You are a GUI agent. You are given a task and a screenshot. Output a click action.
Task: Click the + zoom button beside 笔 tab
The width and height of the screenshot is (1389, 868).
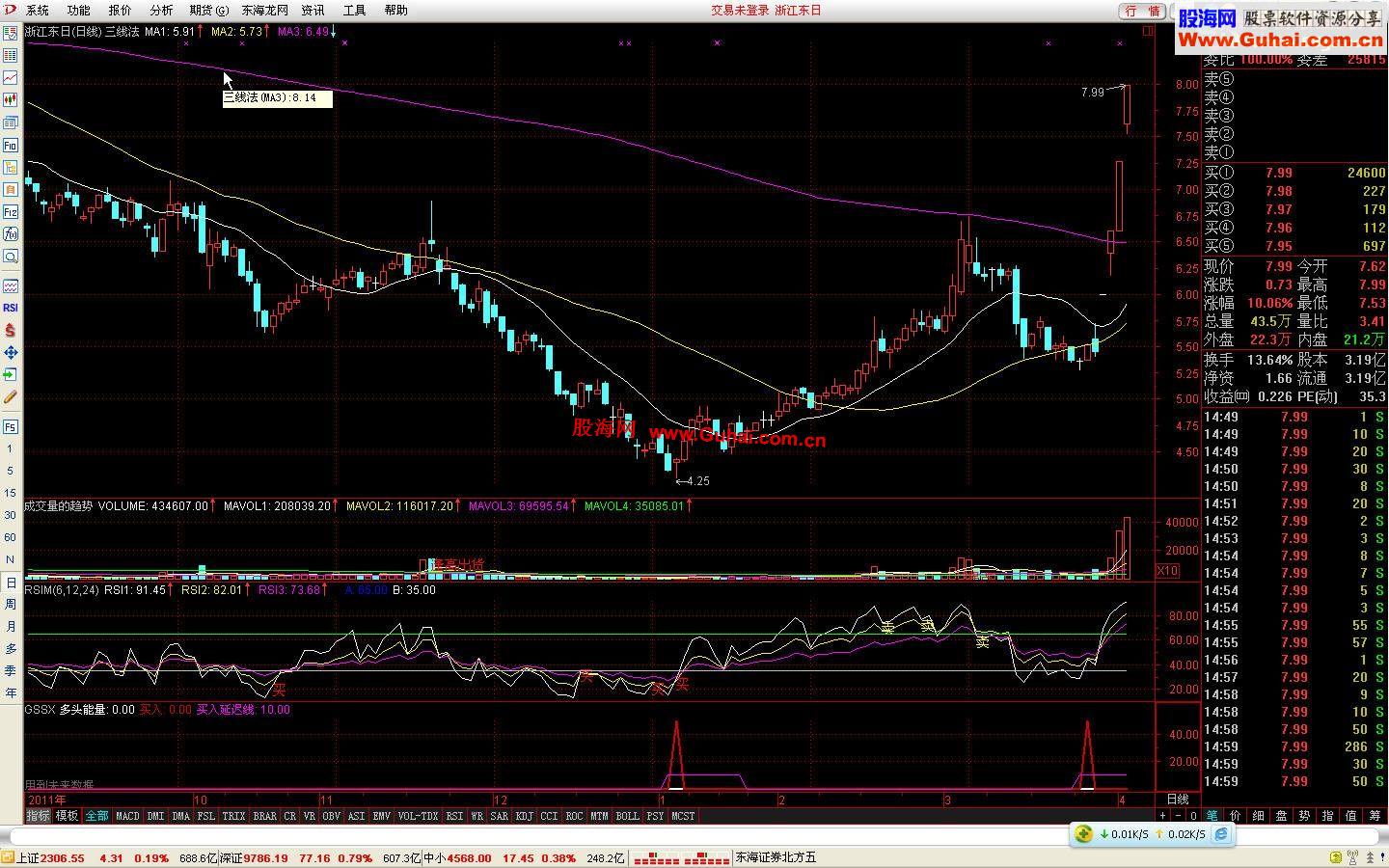[x=1162, y=816]
